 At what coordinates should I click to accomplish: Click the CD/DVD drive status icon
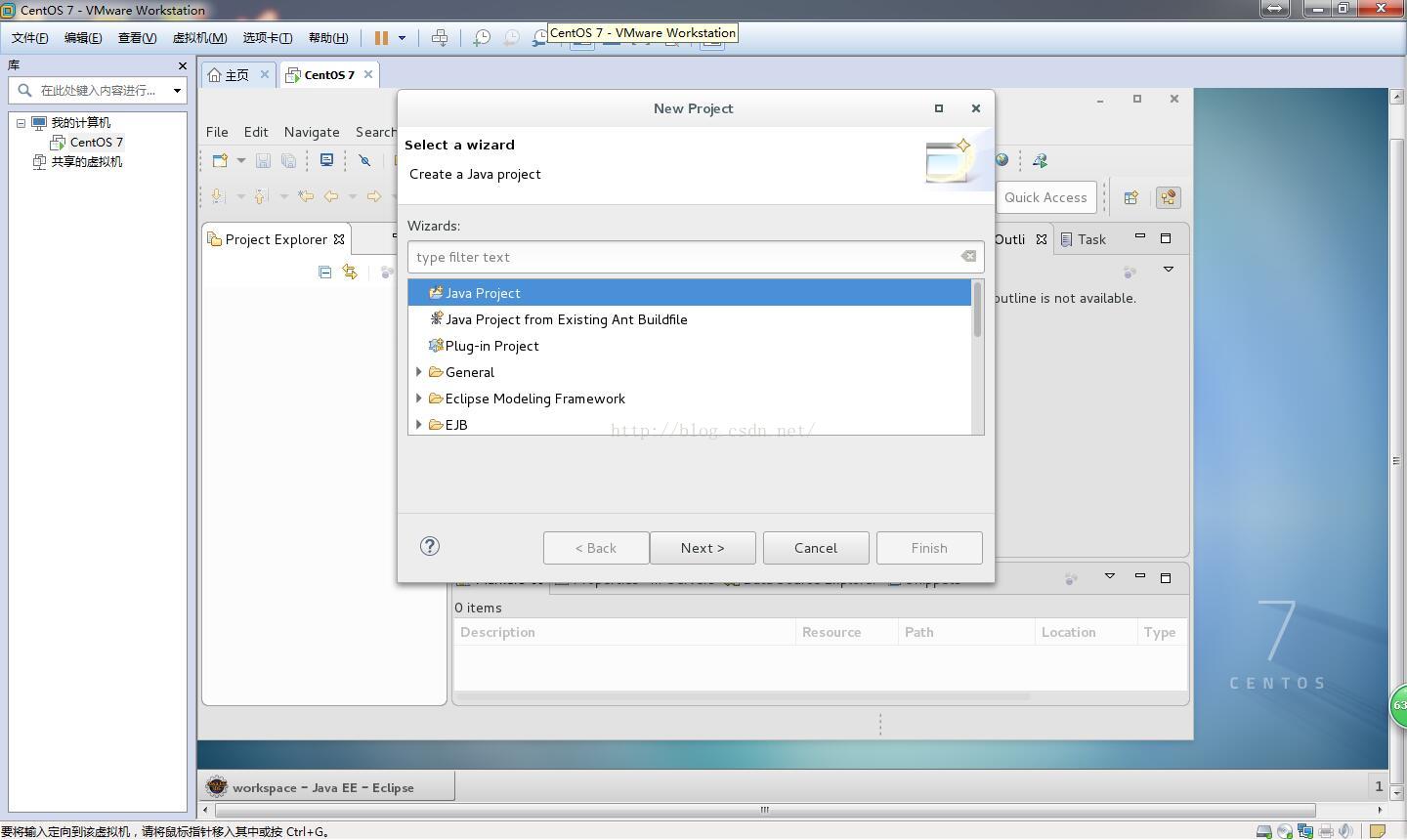point(1285,831)
